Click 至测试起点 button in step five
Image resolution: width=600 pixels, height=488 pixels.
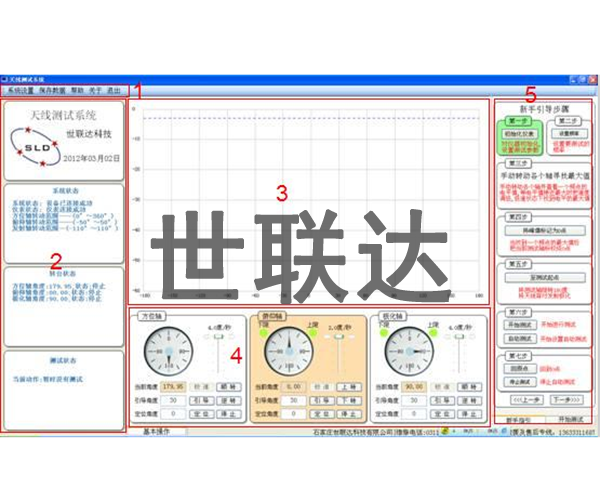[545, 277]
